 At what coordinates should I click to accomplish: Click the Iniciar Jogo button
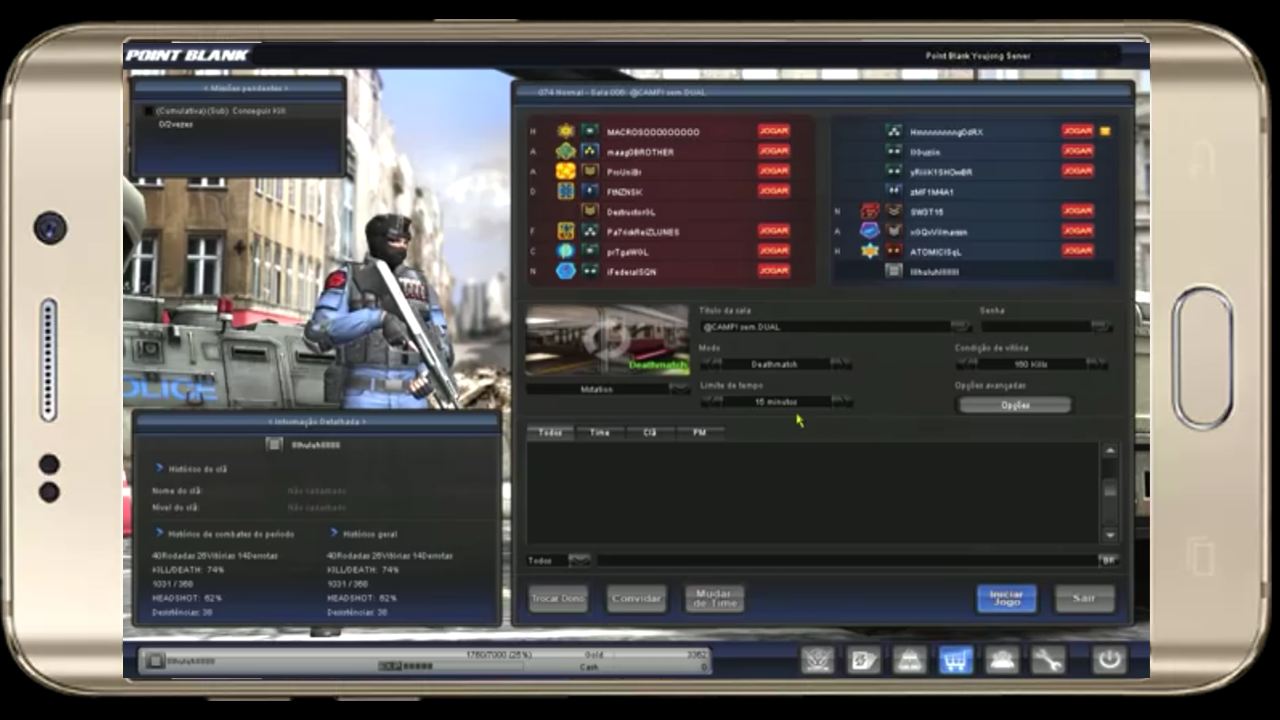pos(1006,598)
